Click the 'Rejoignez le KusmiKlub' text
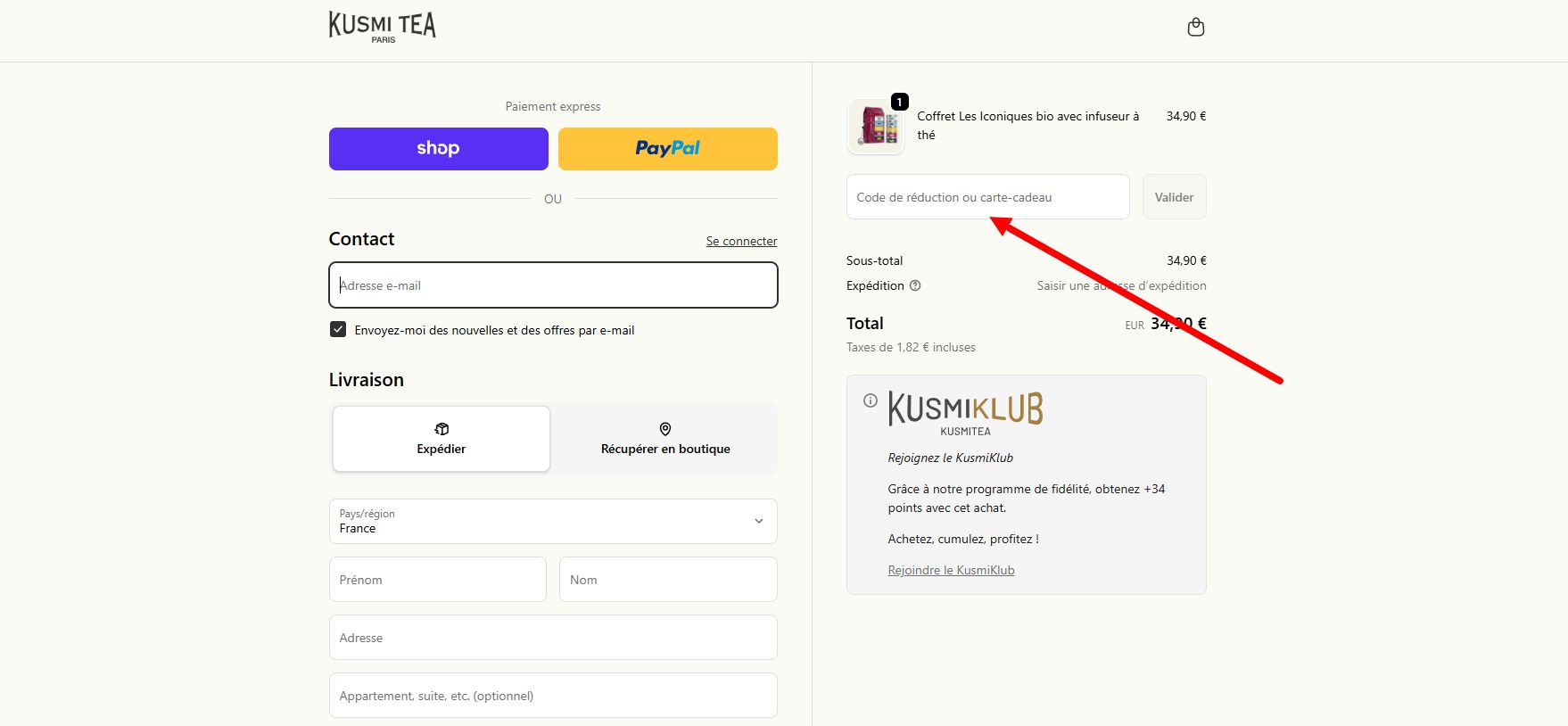Image resolution: width=1568 pixels, height=726 pixels. (950, 458)
